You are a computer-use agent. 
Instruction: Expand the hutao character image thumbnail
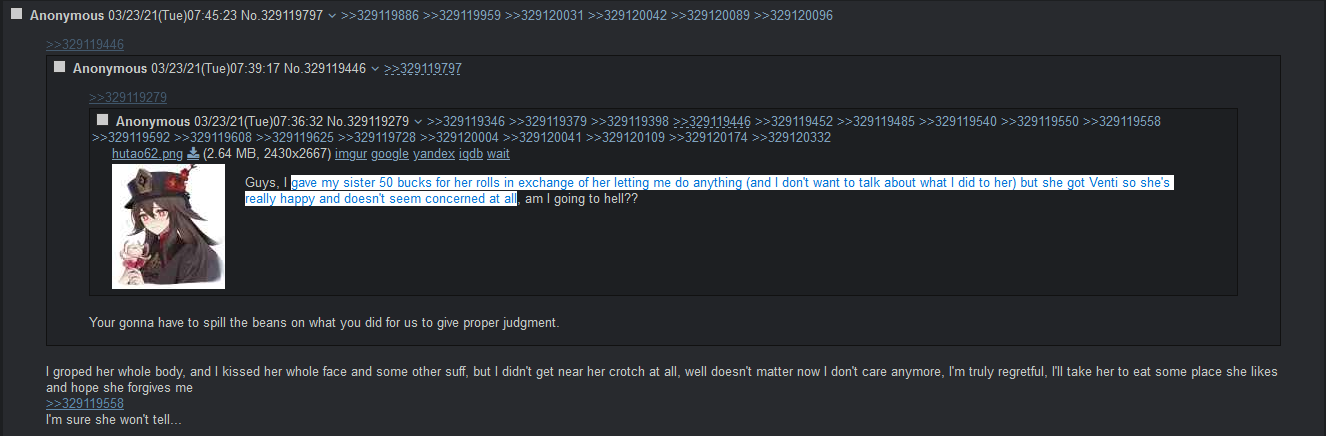coord(168,226)
